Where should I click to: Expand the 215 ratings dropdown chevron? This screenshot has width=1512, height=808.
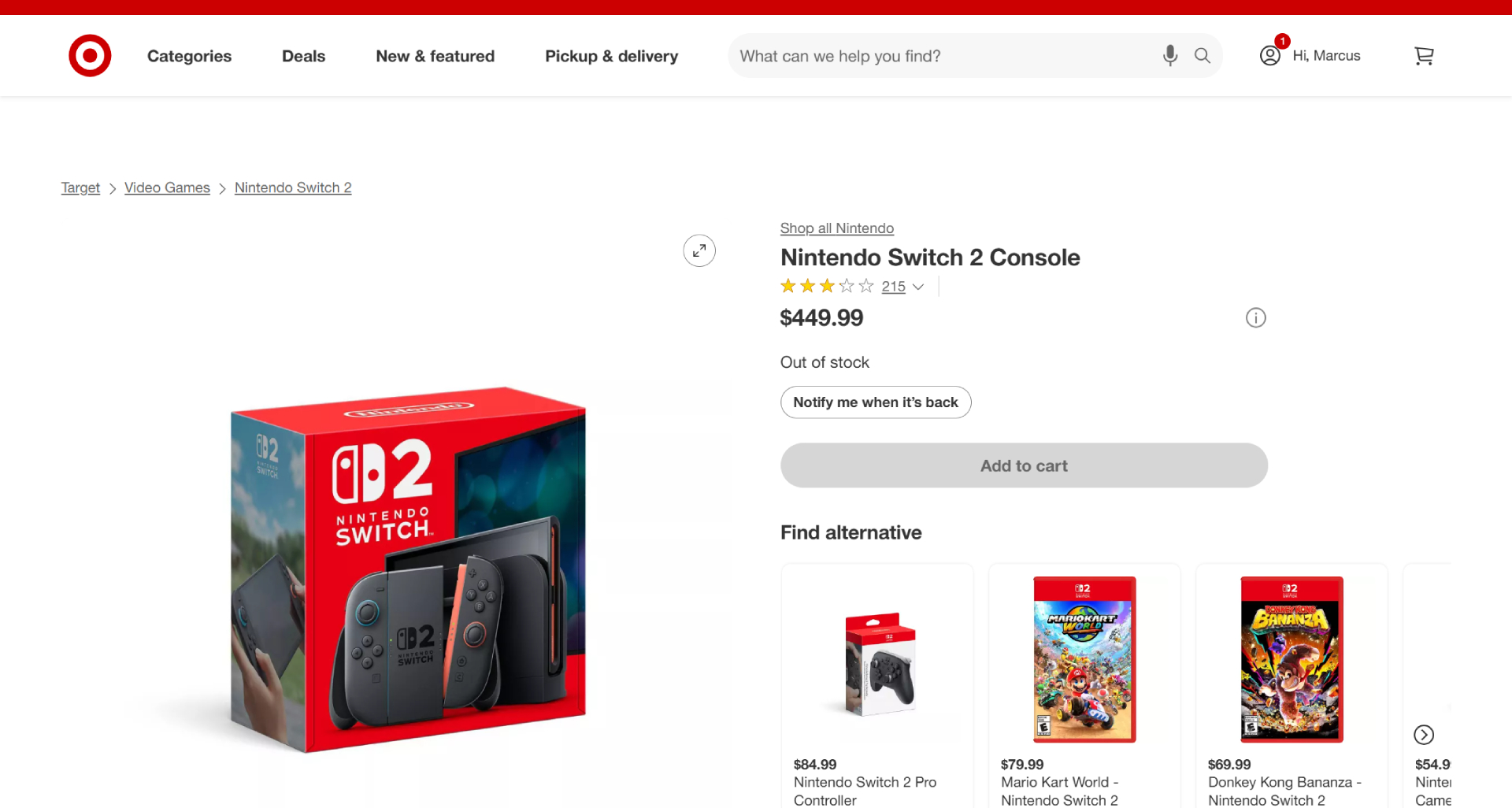(x=920, y=287)
